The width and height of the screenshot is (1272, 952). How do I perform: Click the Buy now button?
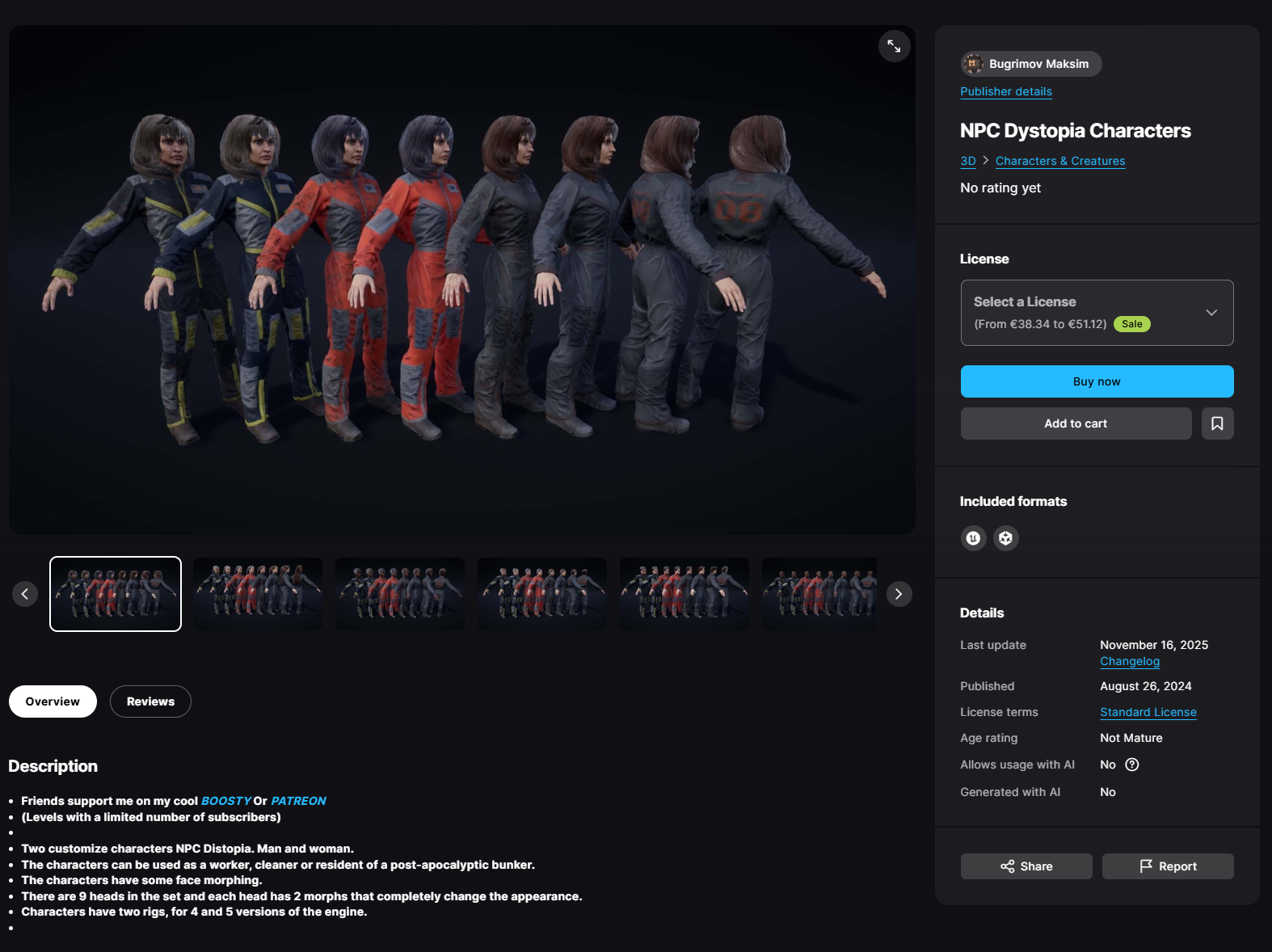click(x=1097, y=381)
